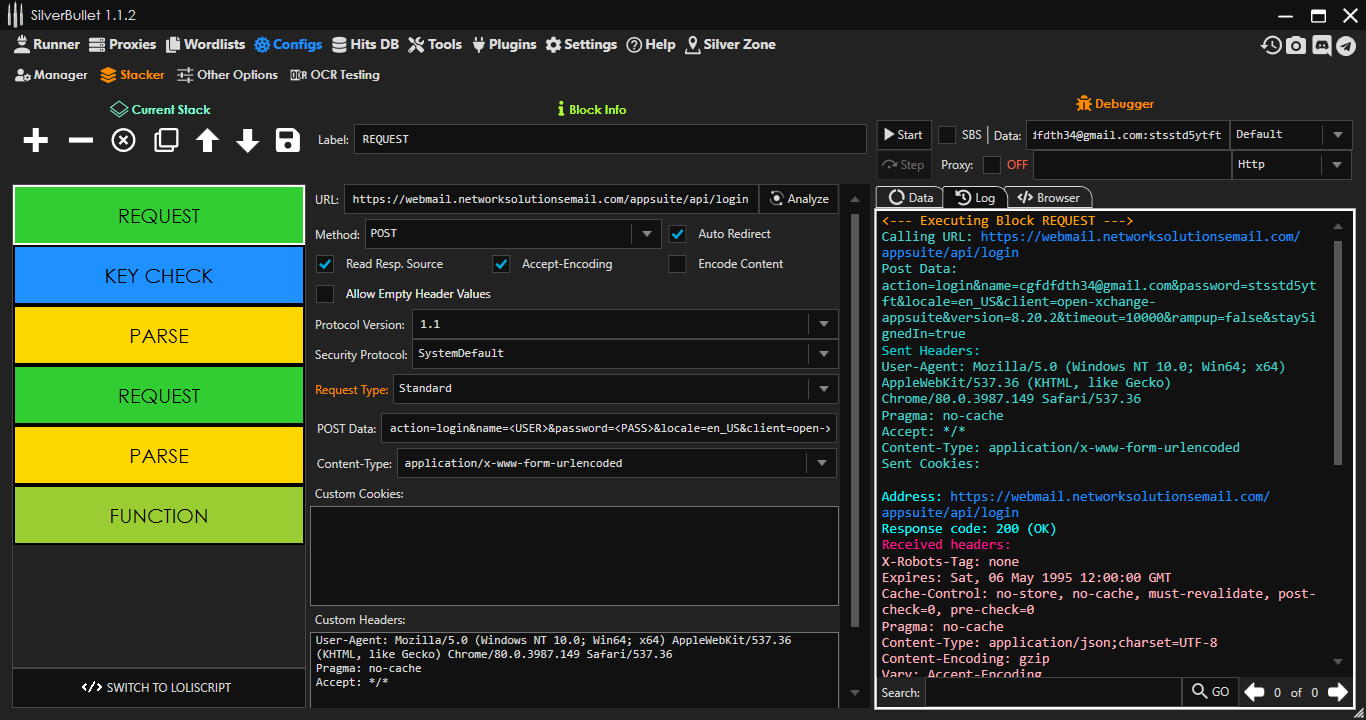Remove selected block with minus icon
Viewport: 1366px width, 720px height.
[x=80, y=141]
